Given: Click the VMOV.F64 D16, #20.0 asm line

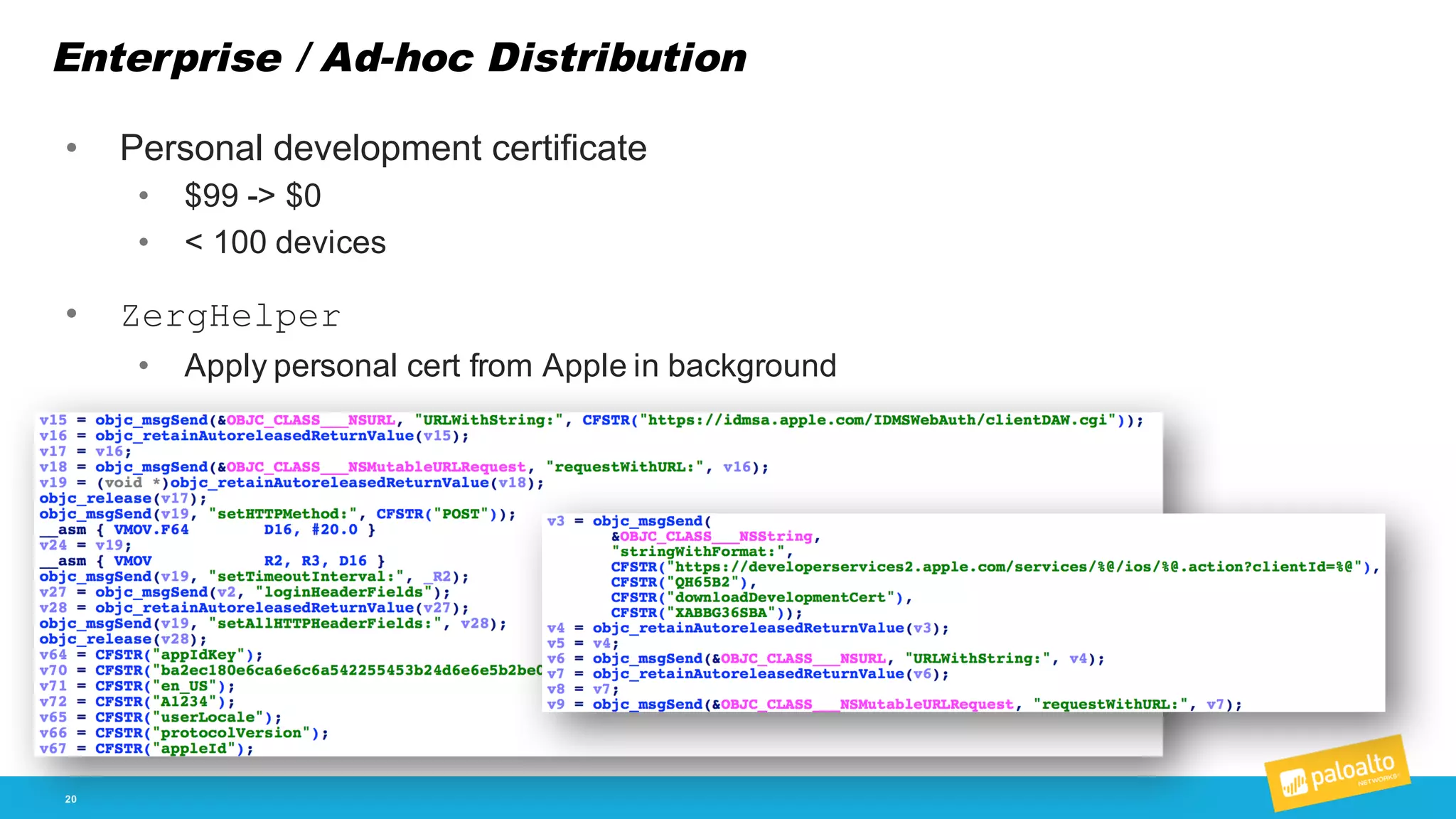Looking at the screenshot, I should coord(207,530).
